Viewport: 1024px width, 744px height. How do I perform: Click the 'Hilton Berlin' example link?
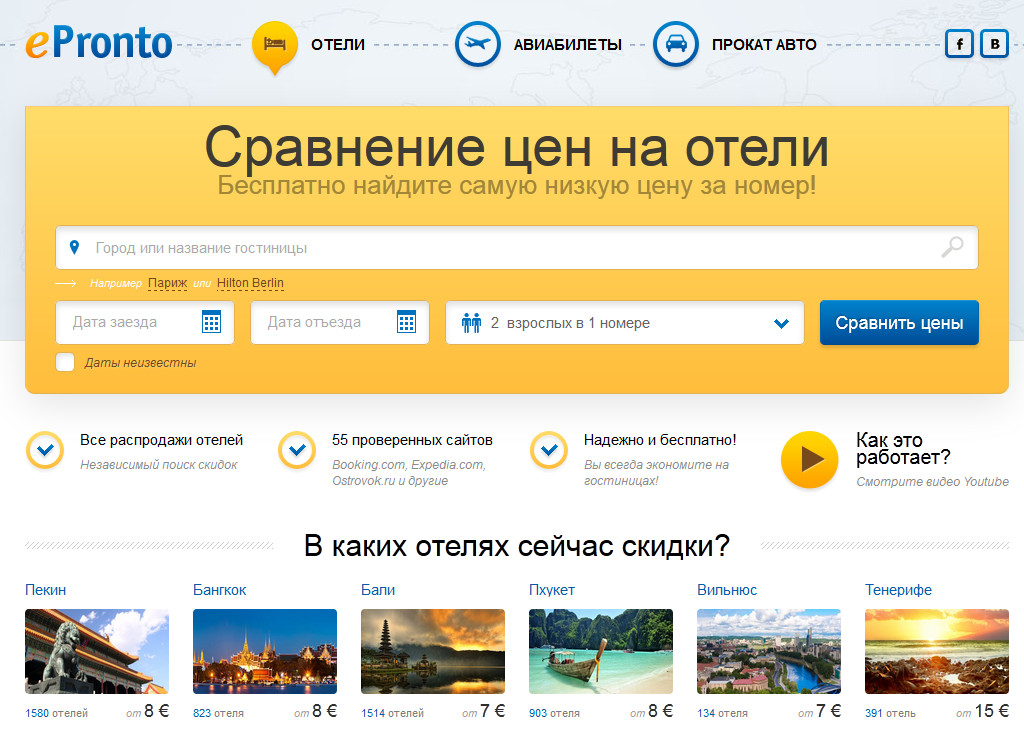pos(250,283)
